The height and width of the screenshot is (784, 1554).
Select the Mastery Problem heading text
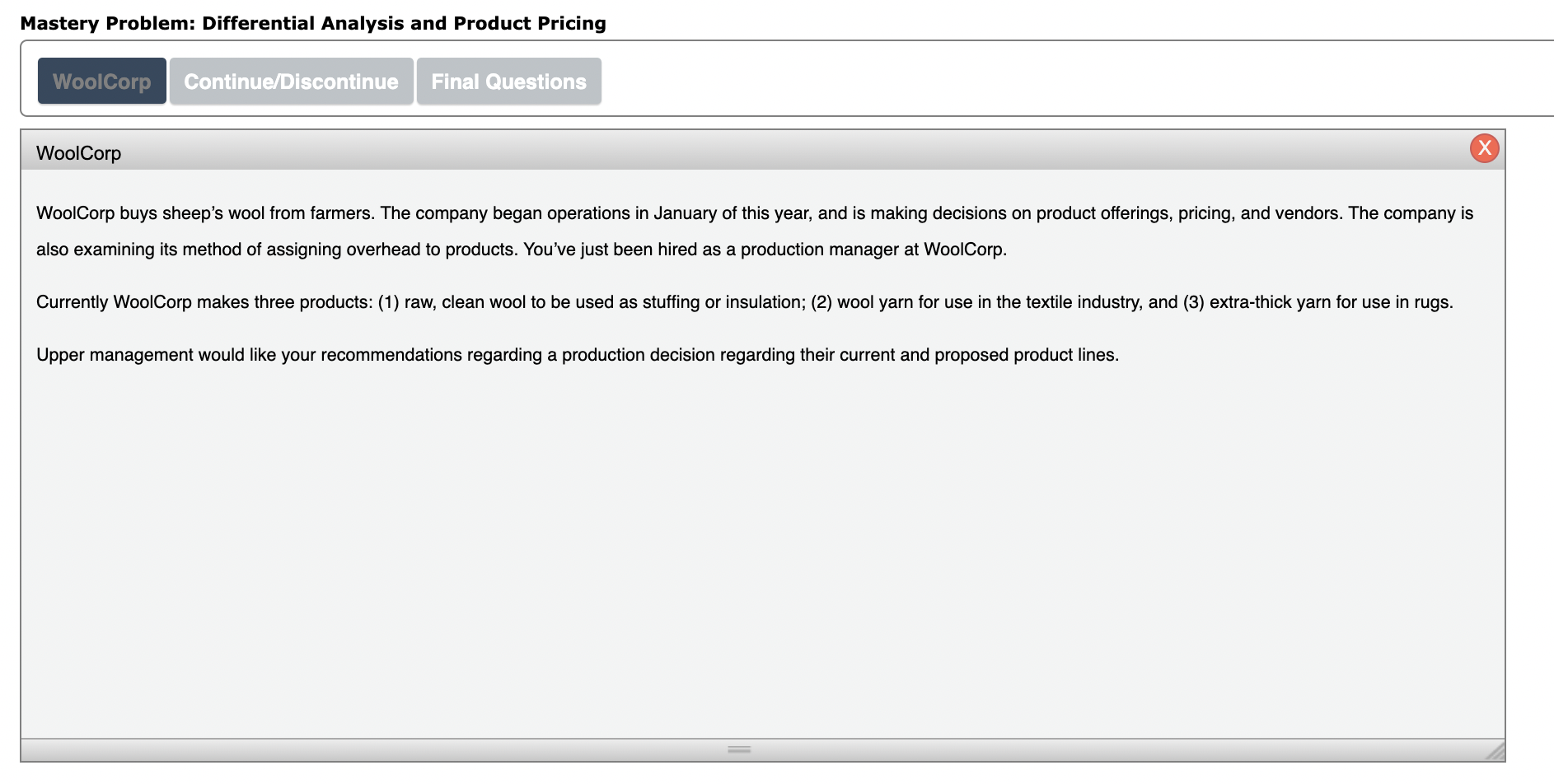[x=313, y=22]
